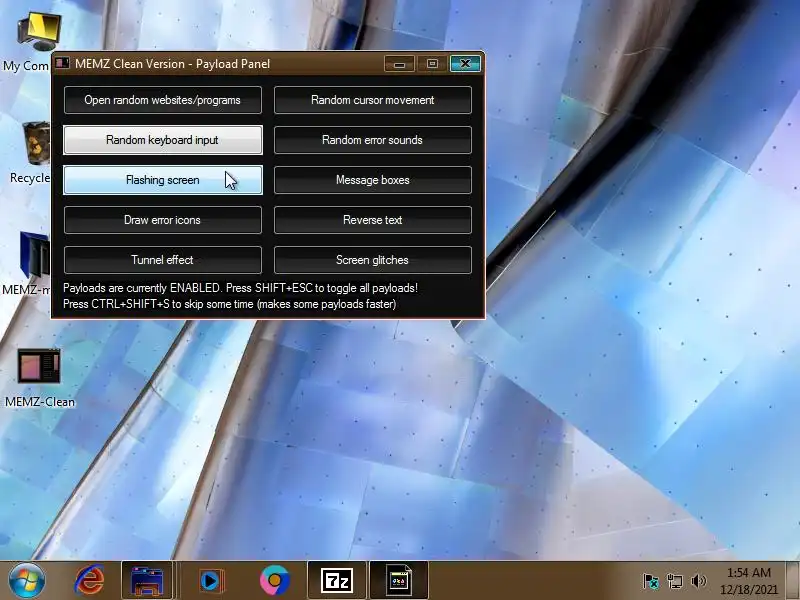The height and width of the screenshot is (600, 800).
Task: Toggle the Open random websites/programs payload
Action: point(163,100)
